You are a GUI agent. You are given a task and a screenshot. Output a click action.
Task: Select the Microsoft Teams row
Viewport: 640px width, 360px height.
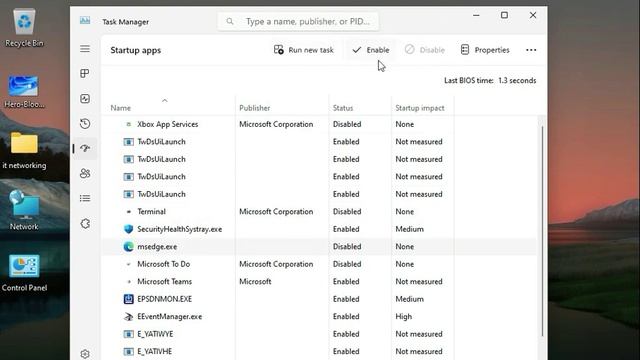click(x=319, y=282)
